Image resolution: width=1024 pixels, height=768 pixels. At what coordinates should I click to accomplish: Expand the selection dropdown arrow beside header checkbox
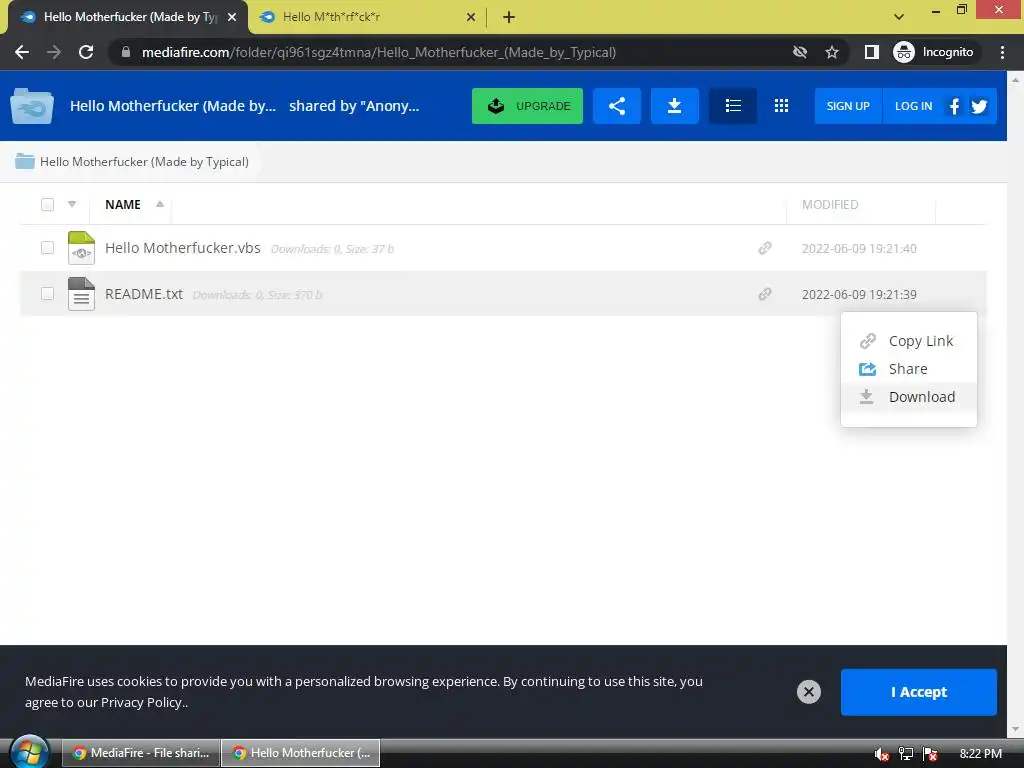(72, 204)
